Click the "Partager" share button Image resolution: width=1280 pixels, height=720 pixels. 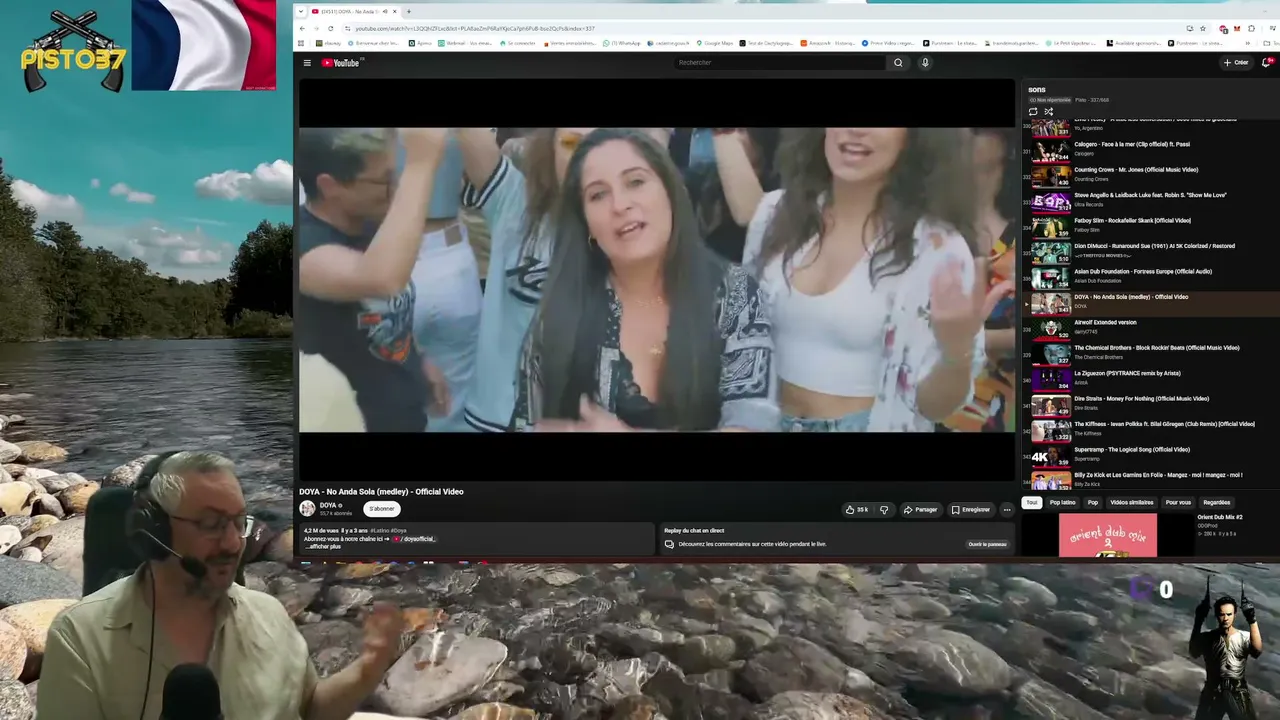coord(921,510)
